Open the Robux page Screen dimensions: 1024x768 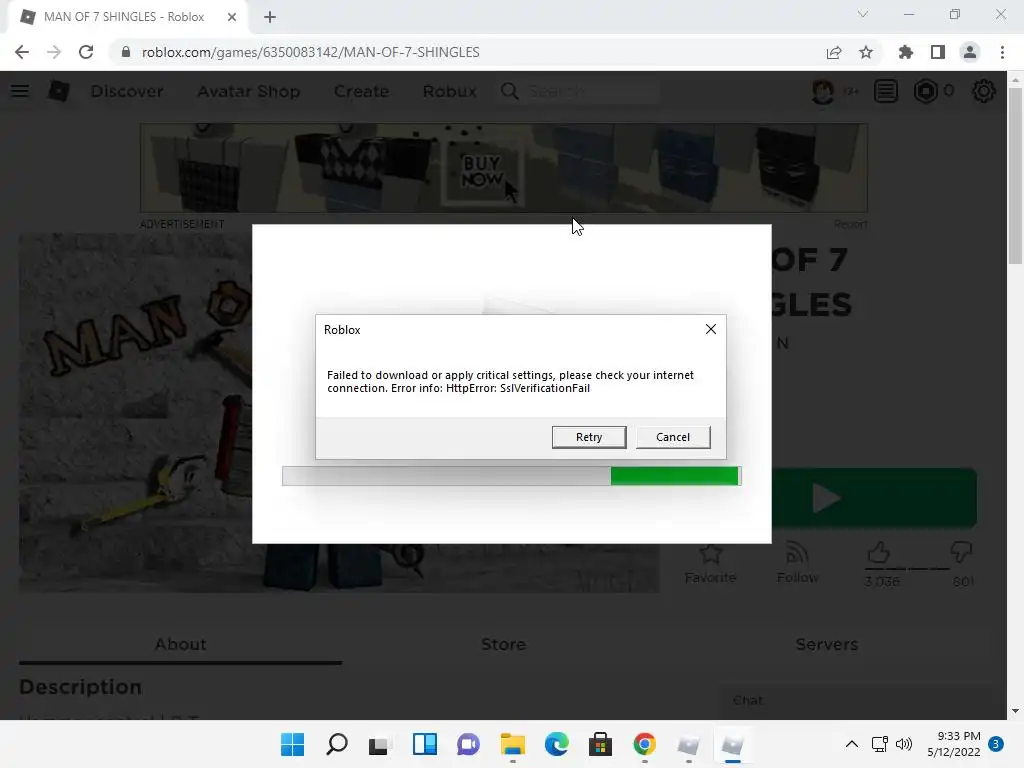click(x=449, y=91)
